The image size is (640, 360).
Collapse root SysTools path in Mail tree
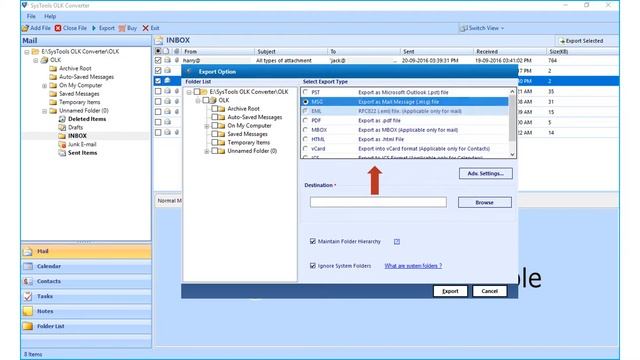click(27, 52)
